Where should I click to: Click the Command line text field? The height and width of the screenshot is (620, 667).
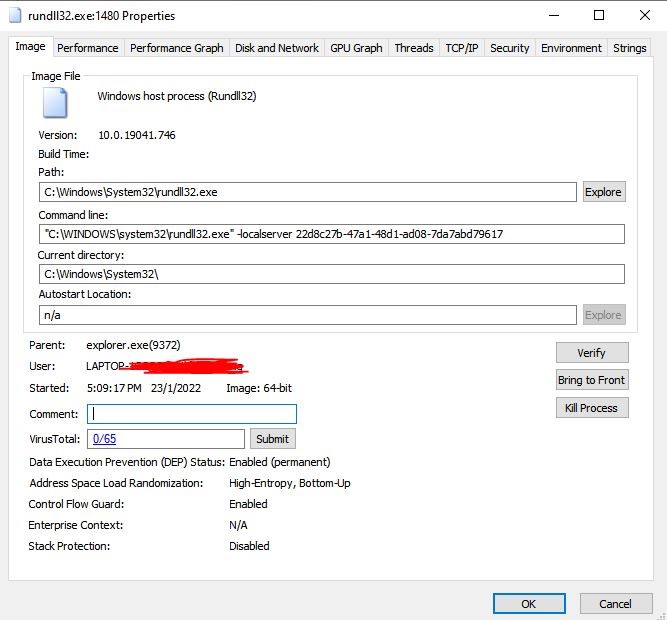tap(332, 234)
